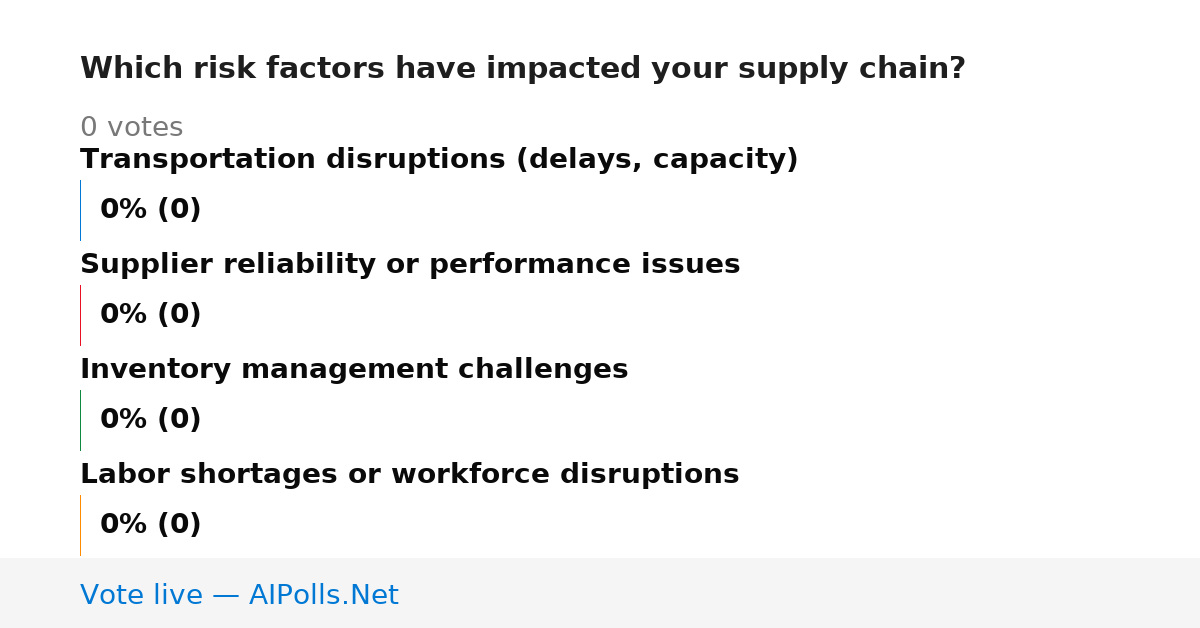Viewport: 1200px width, 628px height.
Task: Click the poll question heading
Action: click(523, 69)
